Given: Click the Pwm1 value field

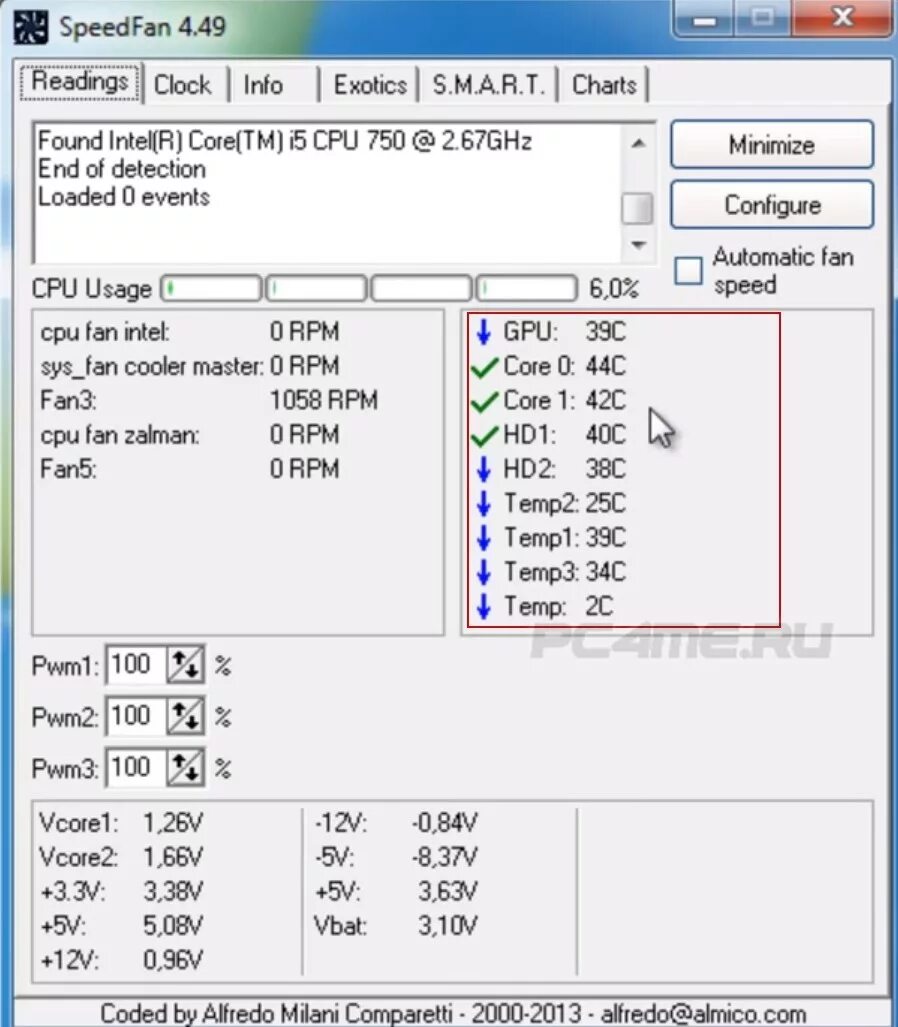Looking at the screenshot, I should pyautogui.click(x=136, y=665).
